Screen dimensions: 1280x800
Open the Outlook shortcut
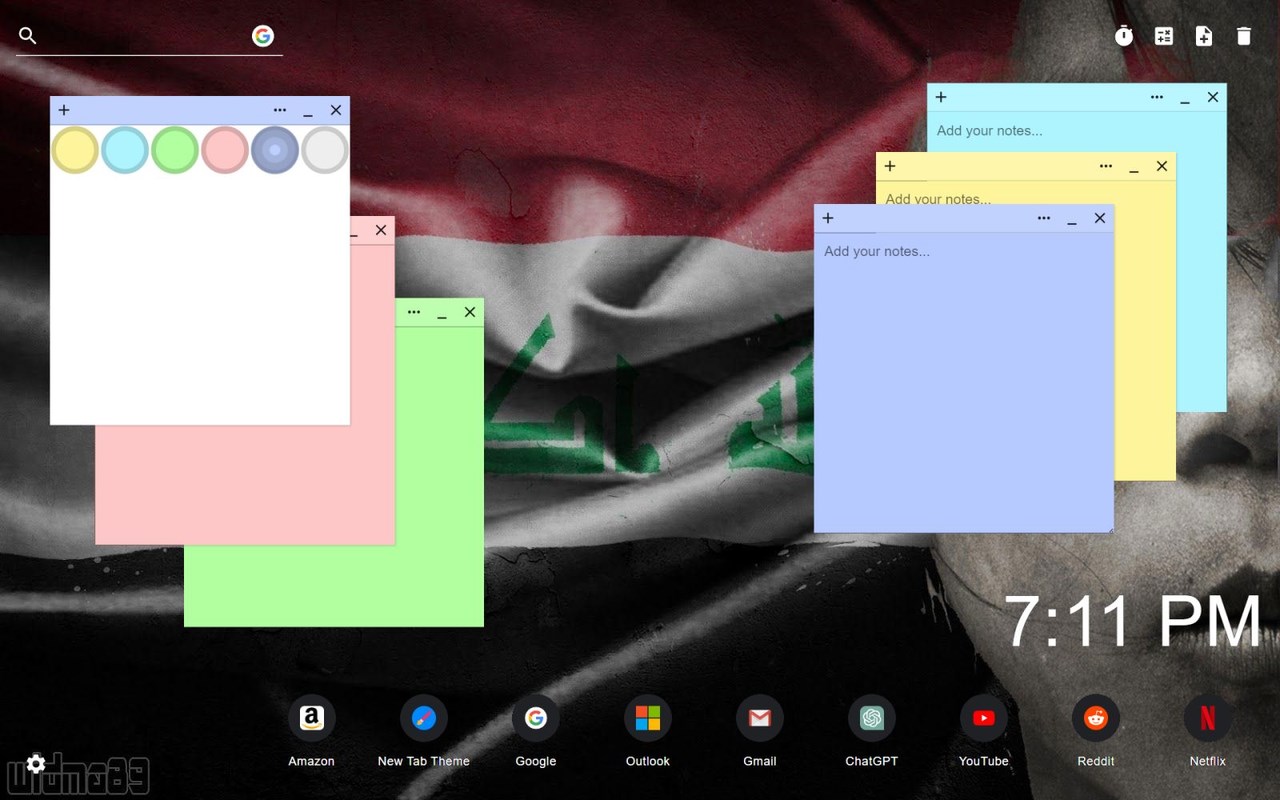pyautogui.click(x=648, y=718)
